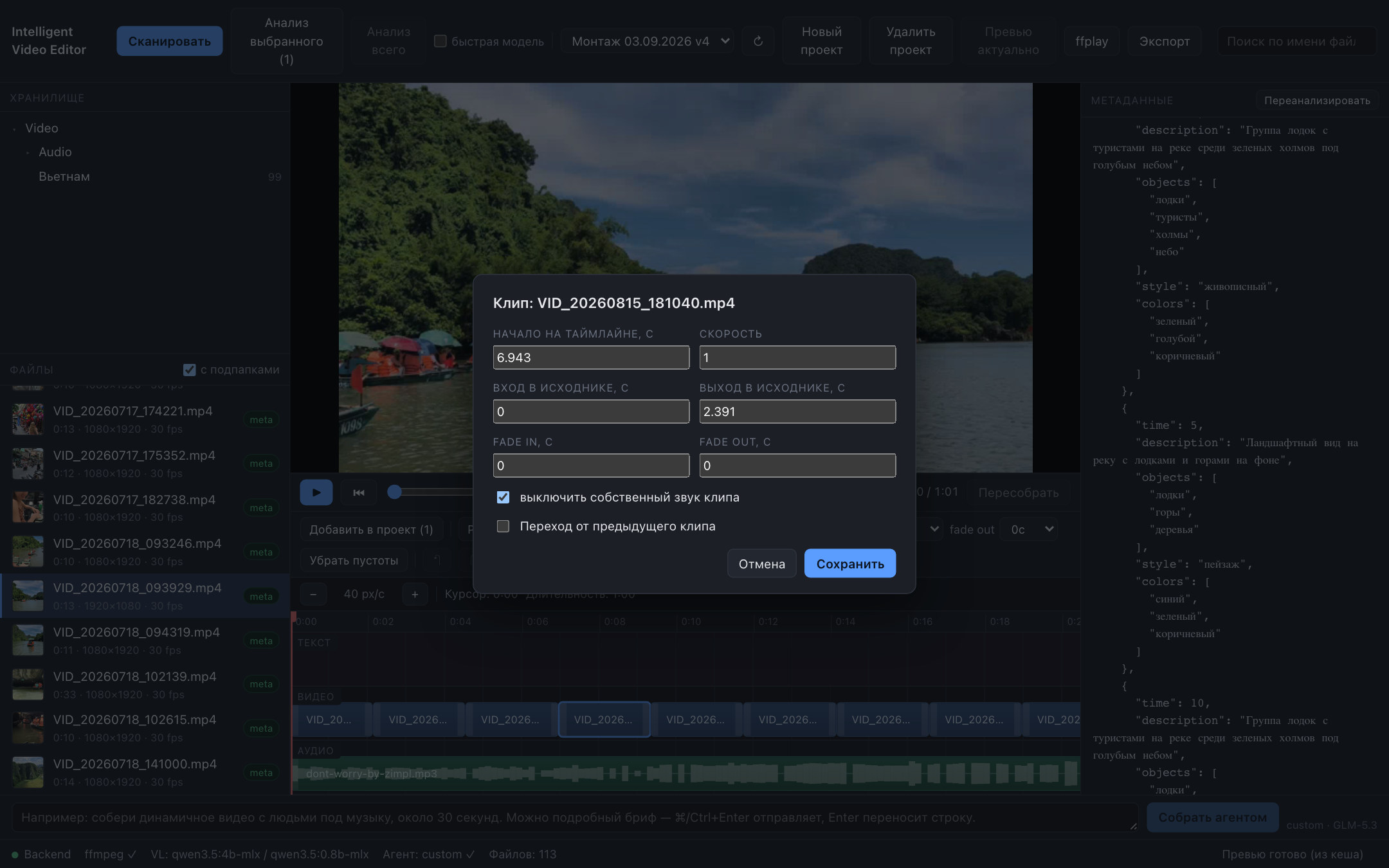The height and width of the screenshot is (868, 1389).
Task: Disable muting the clip's own sound
Action: tap(503, 497)
